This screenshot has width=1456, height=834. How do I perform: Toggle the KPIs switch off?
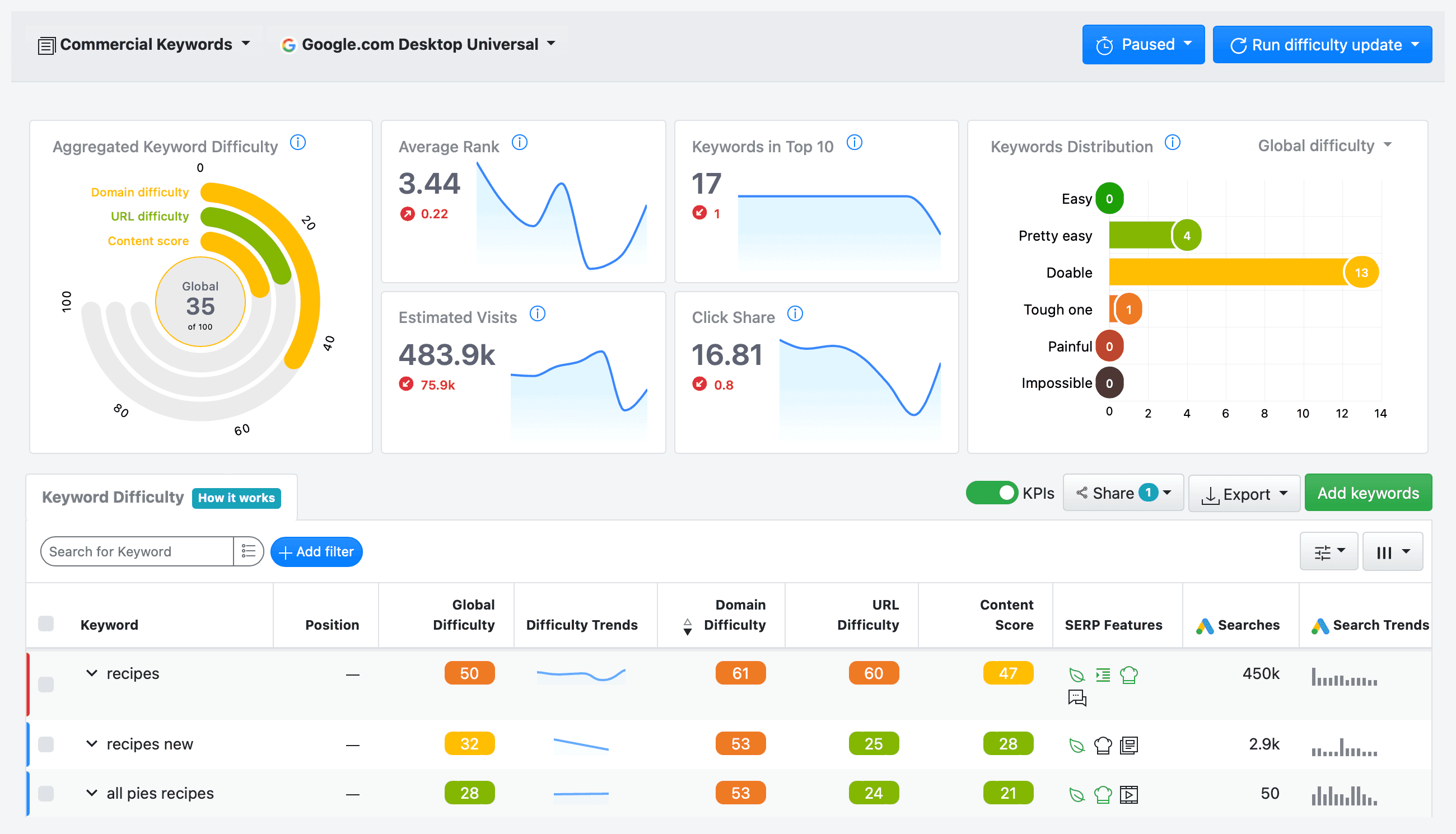[x=992, y=493]
